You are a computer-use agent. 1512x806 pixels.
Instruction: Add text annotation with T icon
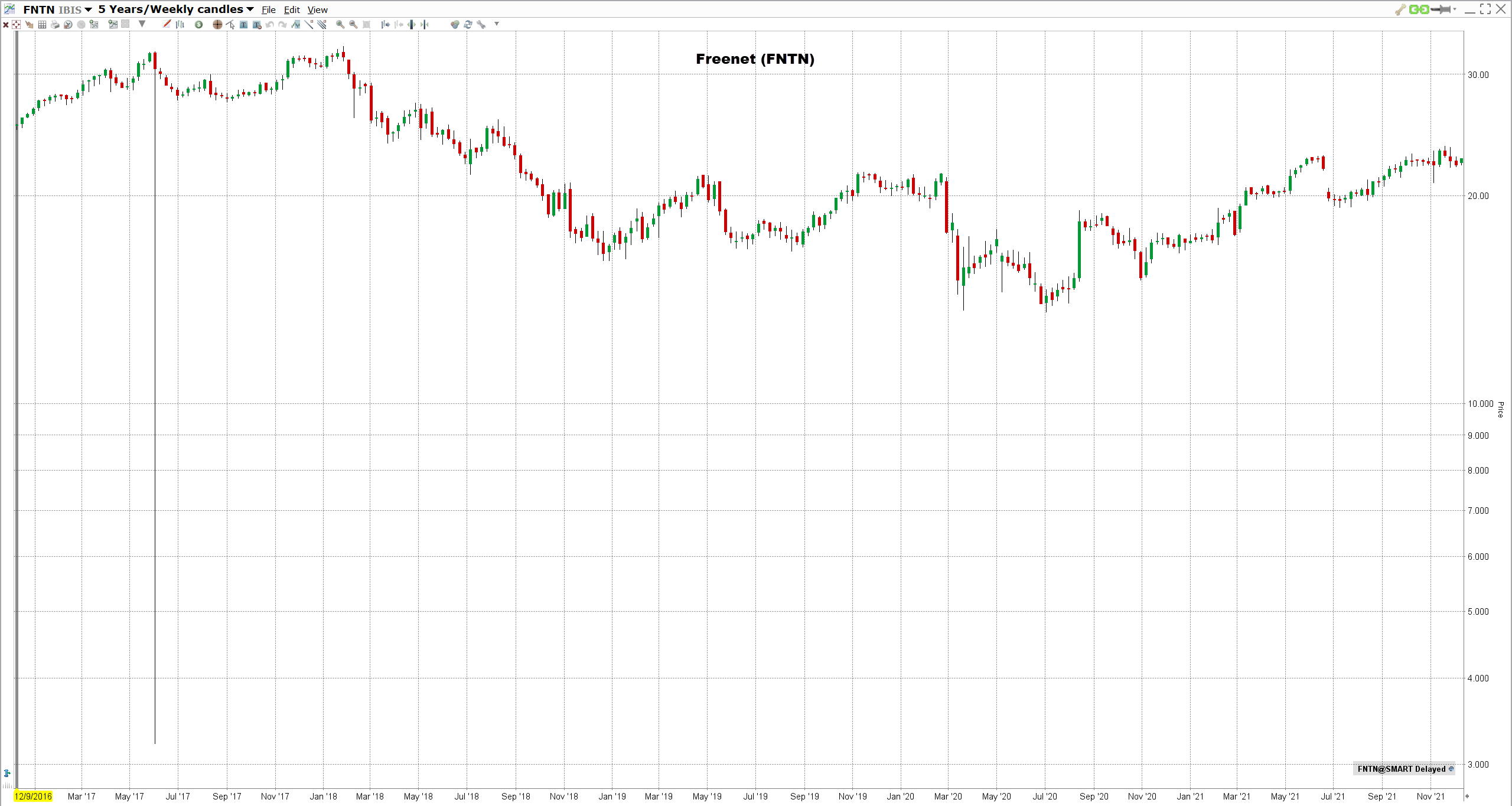tap(243, 24)
